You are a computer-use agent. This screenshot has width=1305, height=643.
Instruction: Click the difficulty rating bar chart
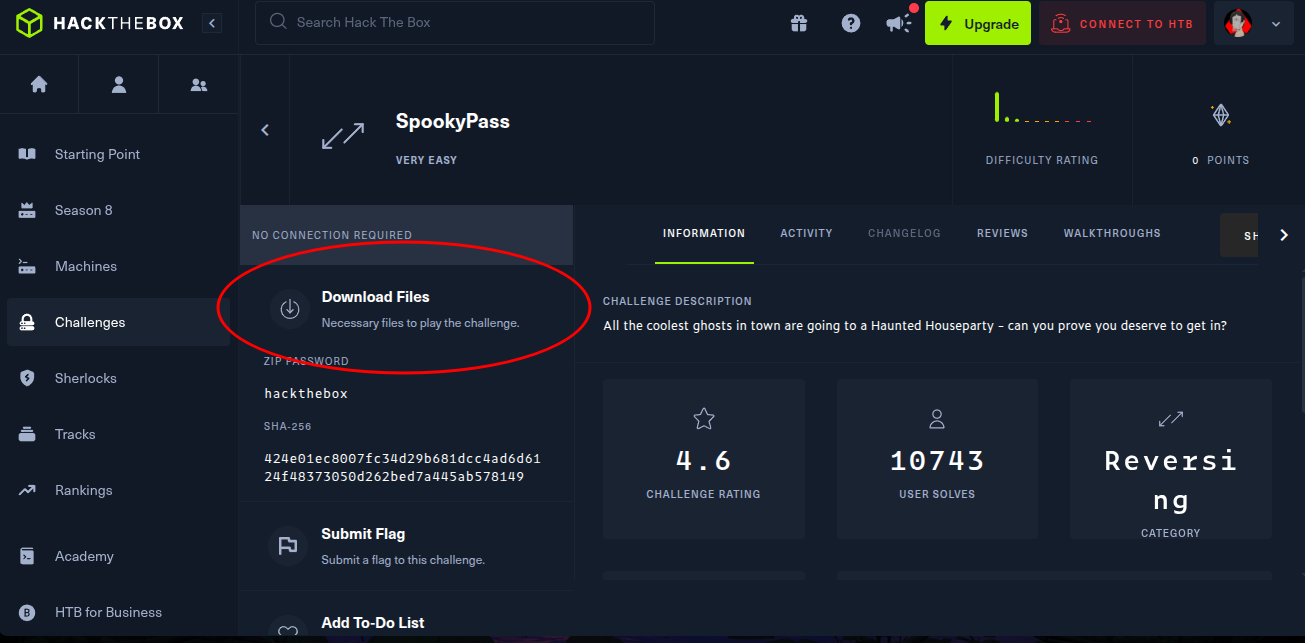click(x=1042, y=108)
